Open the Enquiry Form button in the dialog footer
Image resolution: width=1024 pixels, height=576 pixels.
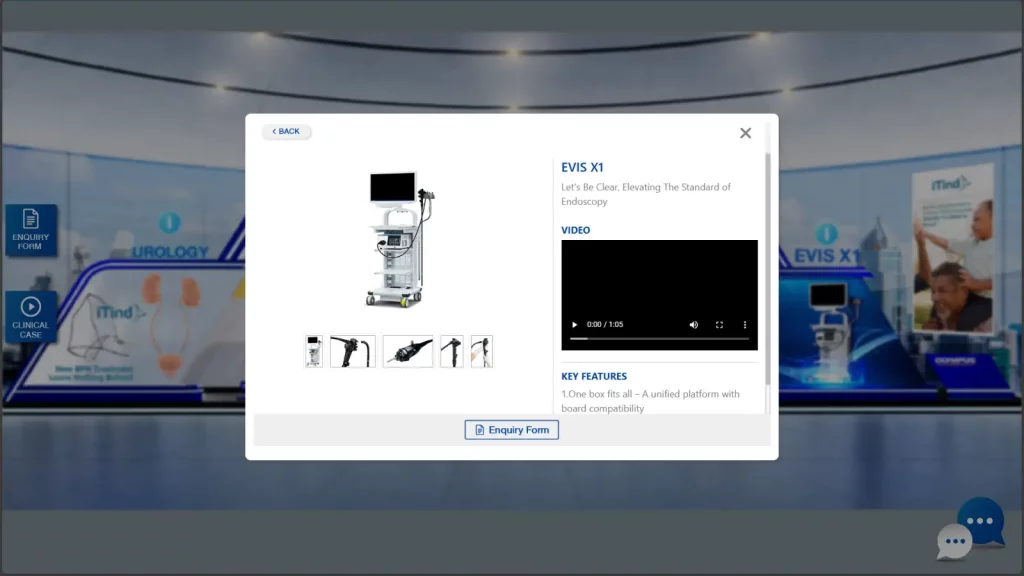512,430
